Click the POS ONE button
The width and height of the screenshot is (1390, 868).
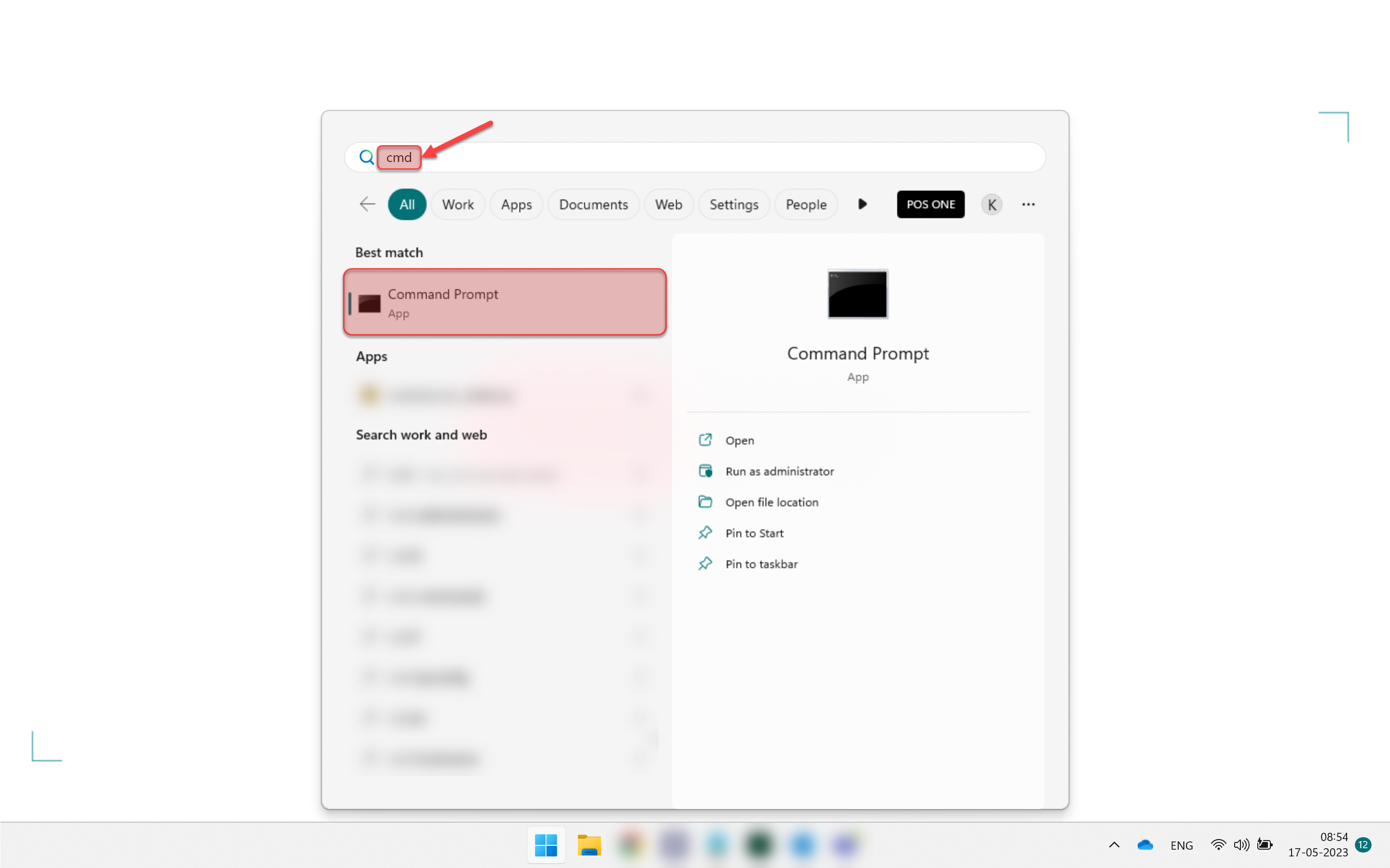coord(931,204)
